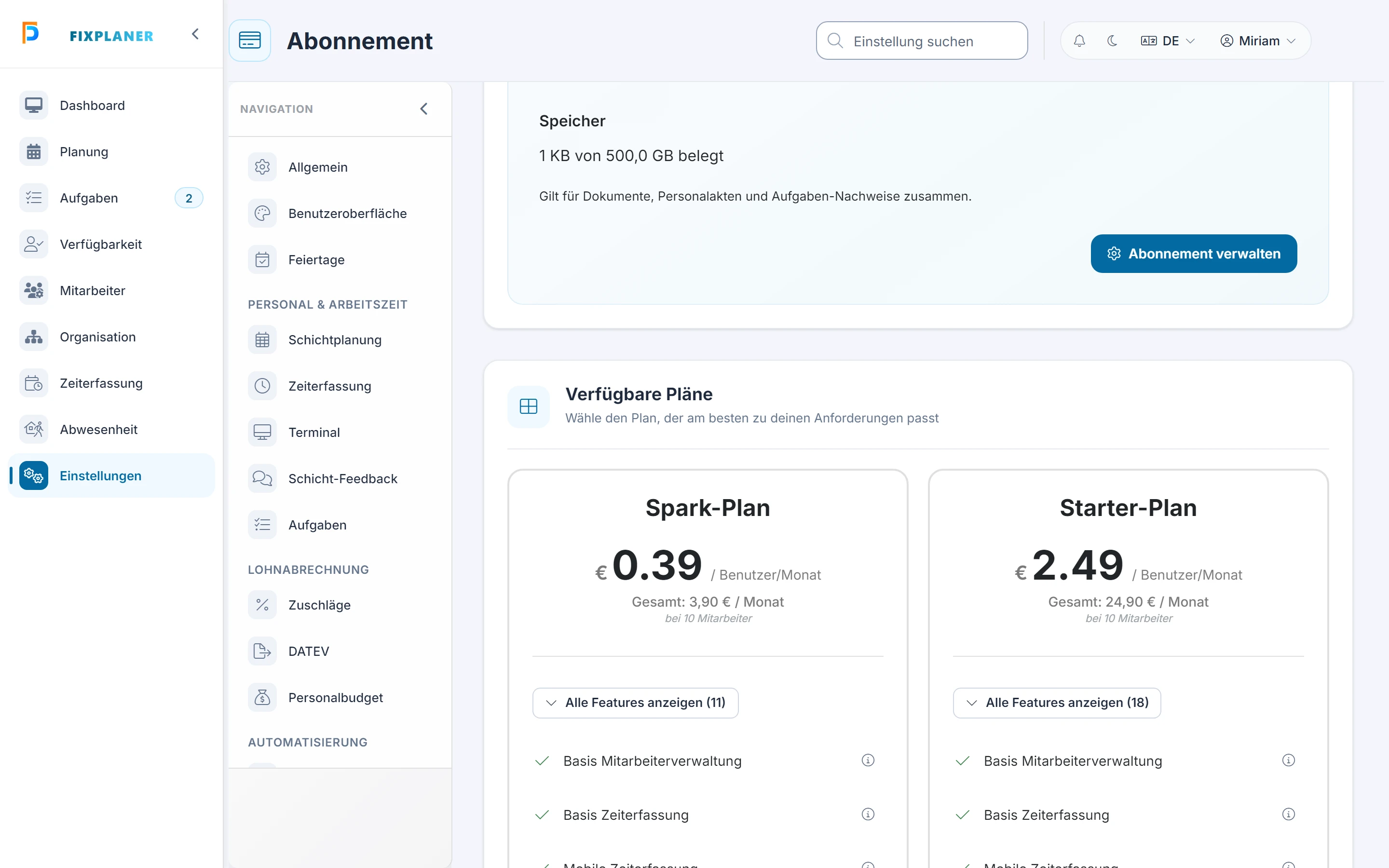
Task: Select the Starter-Plan title
Action: [1129, 508]
